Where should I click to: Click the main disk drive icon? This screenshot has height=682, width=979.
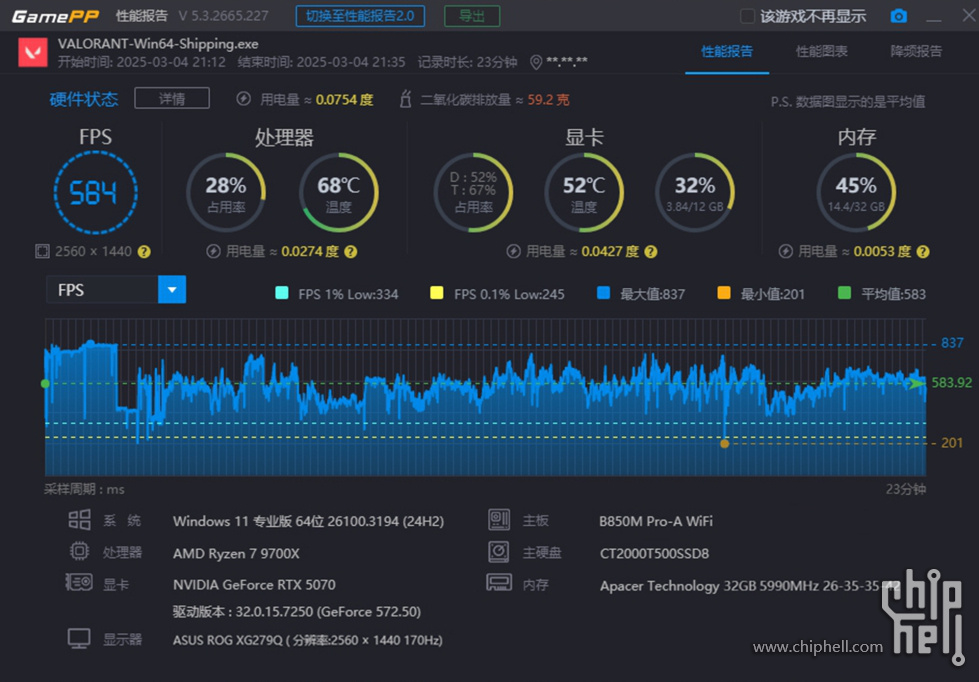499,551
